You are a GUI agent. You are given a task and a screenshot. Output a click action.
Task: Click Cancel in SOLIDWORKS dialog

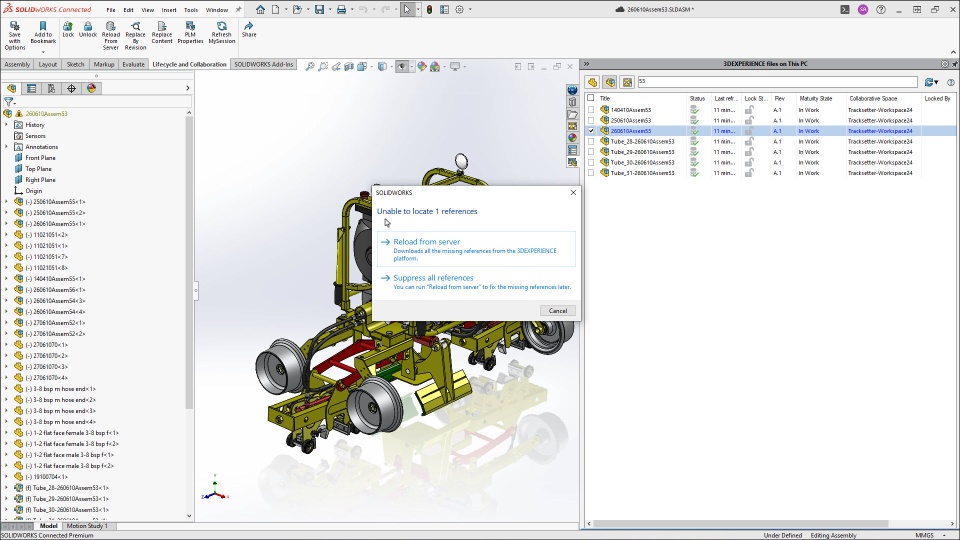[x=558, y=310]
